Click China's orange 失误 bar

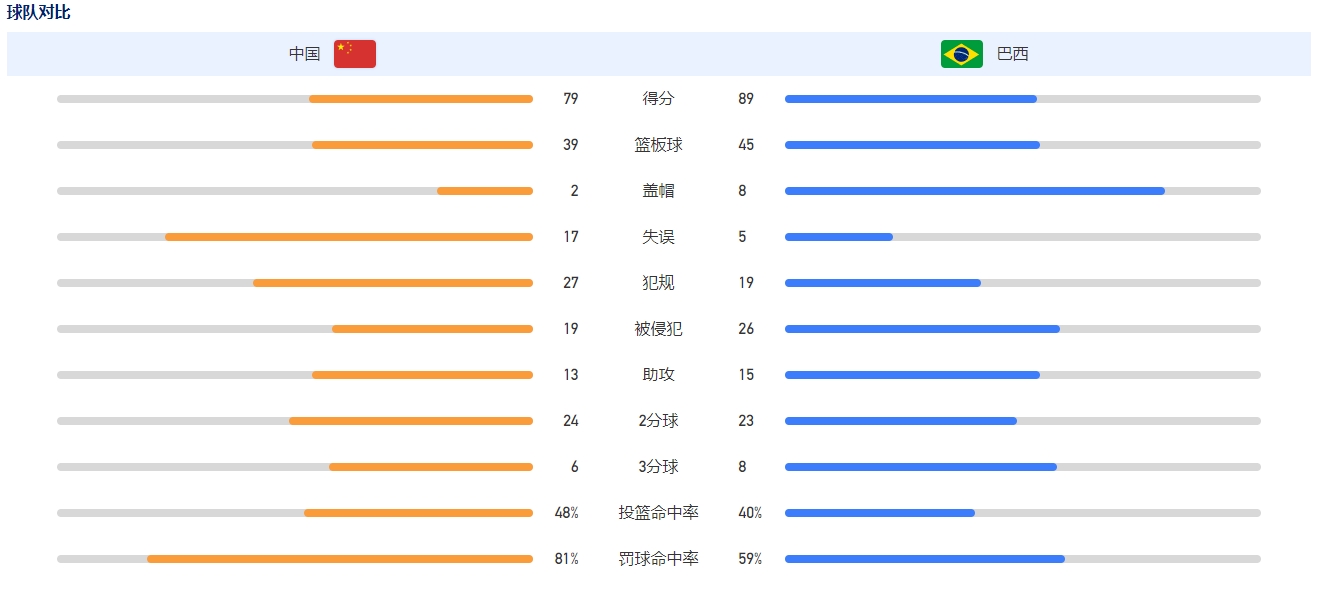click(x=349, y=237)
